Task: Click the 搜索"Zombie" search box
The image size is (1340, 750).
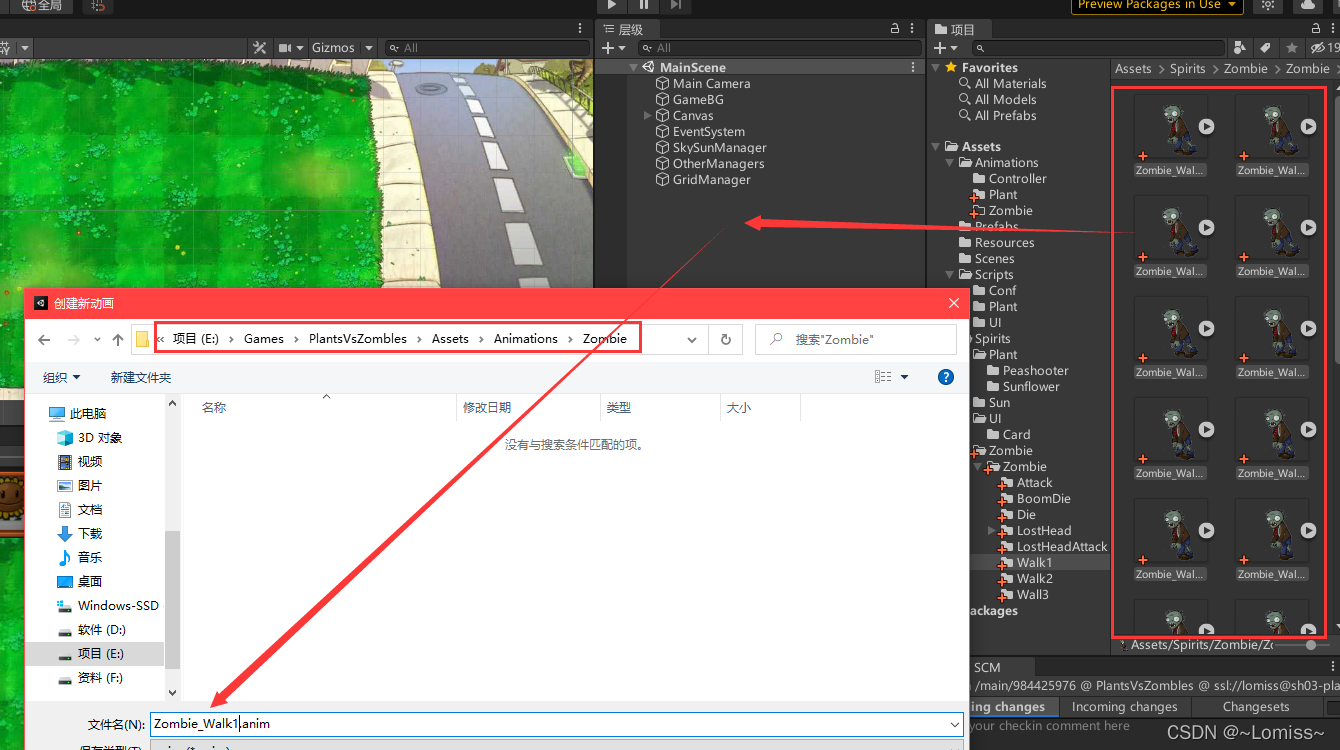Action: 856,340
